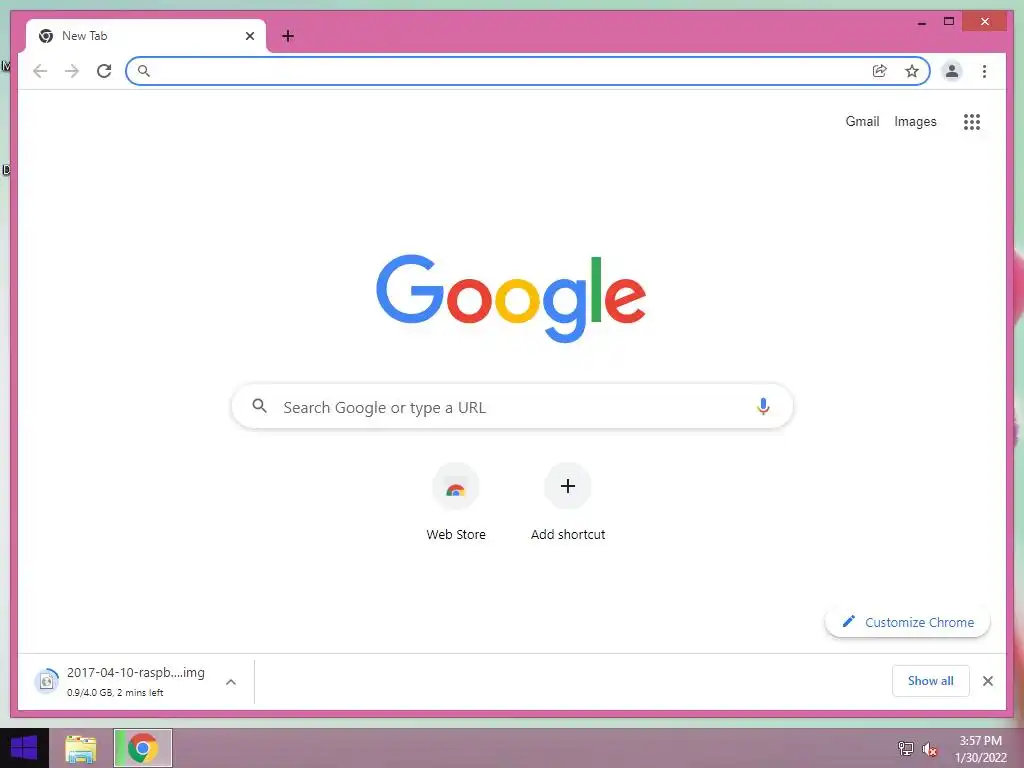Screen dimensions: 1024x768
Task: Click the Google logo
Action: (511, 298)
